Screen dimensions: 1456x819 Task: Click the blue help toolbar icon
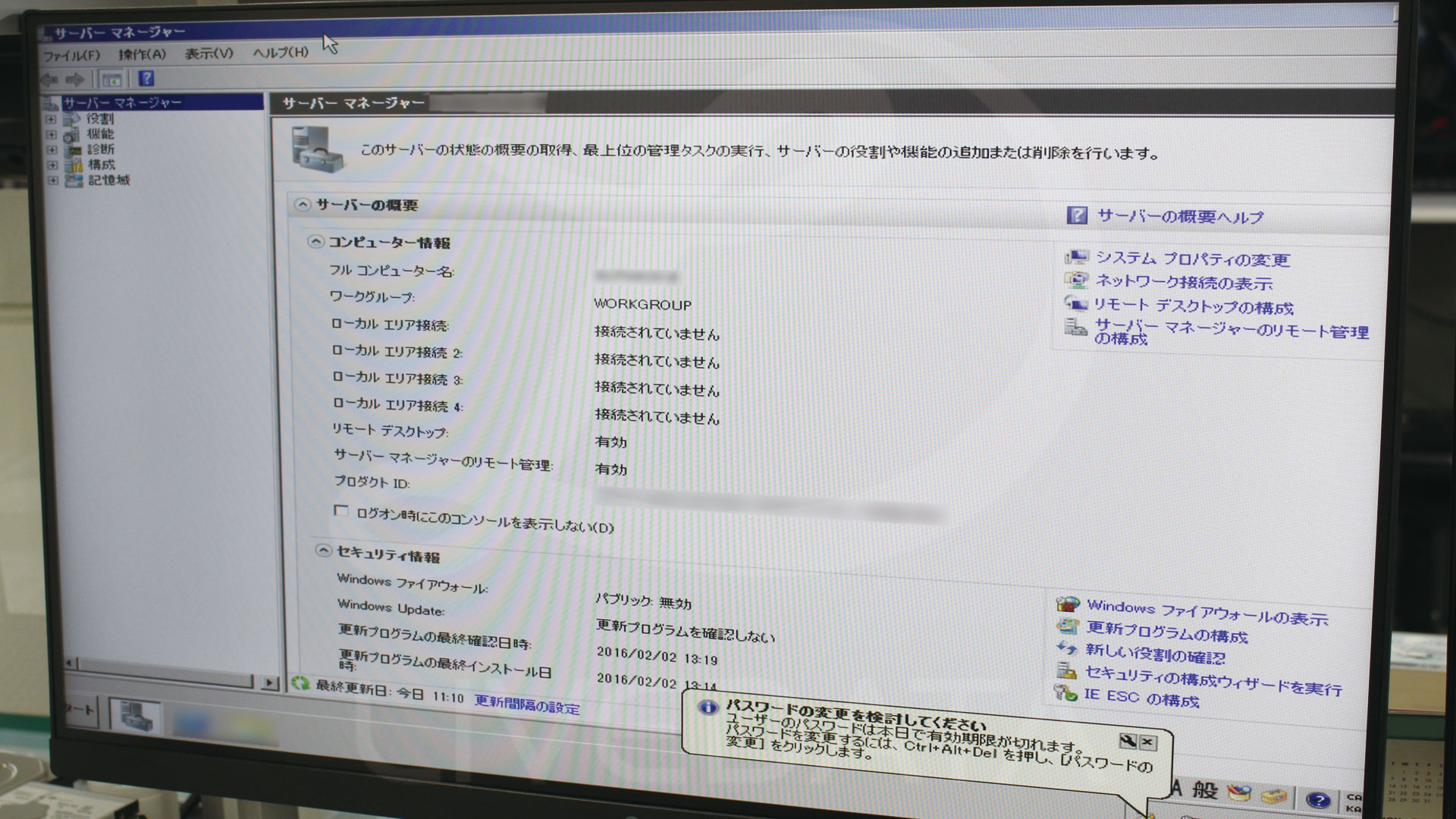[146, 78]
